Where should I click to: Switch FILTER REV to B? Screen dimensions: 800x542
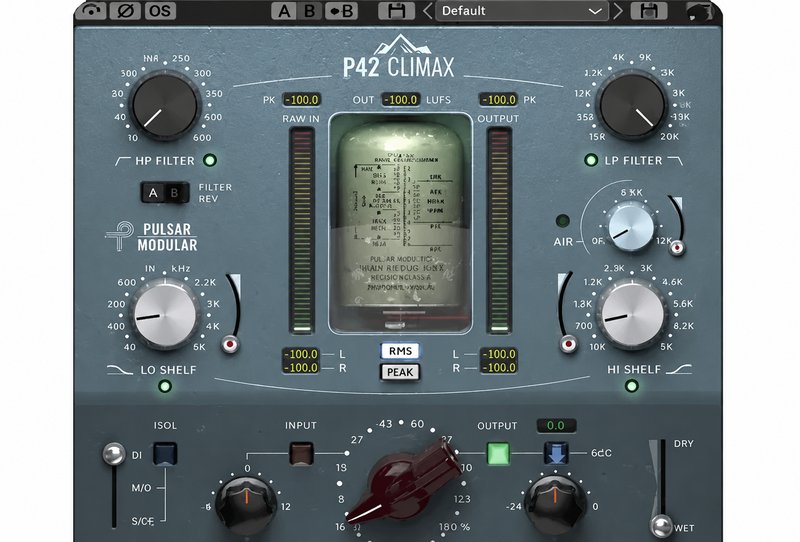click(x=176, y=193)
